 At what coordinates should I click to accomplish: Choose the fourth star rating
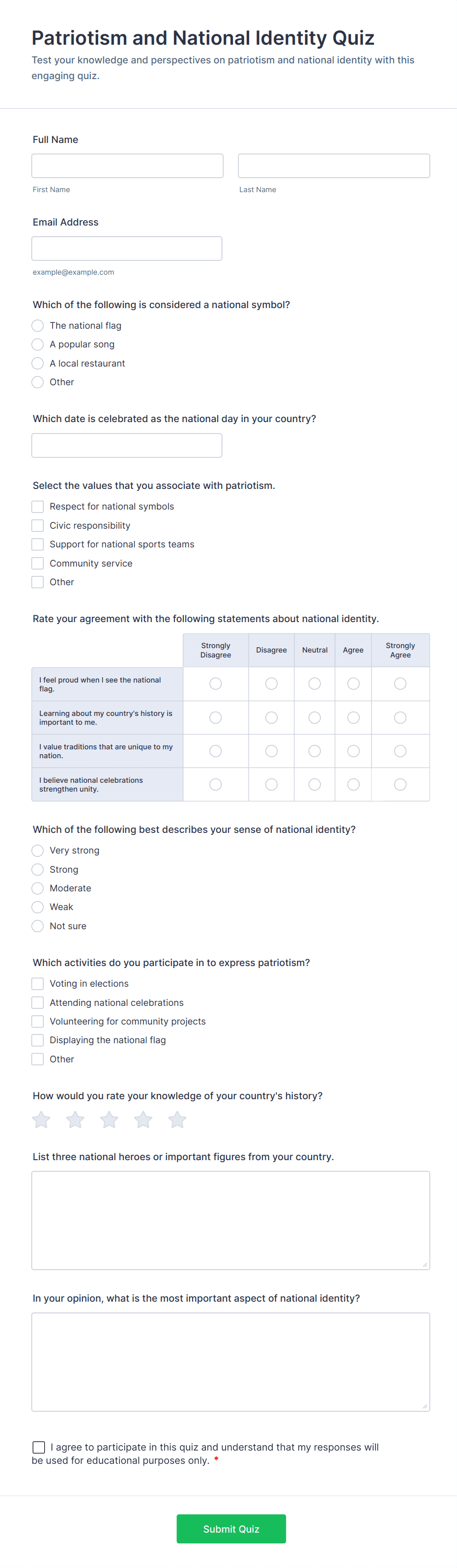point(143,1119)
